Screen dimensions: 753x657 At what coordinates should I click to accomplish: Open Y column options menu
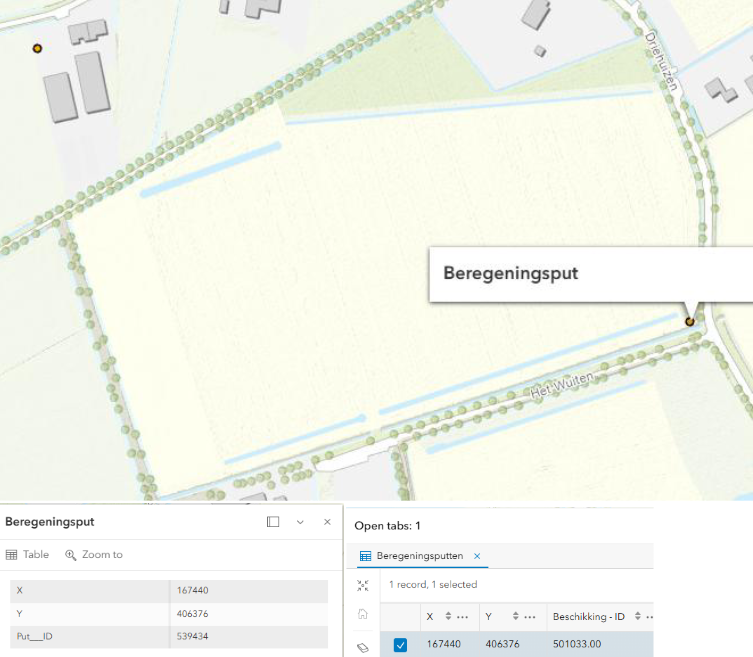532,616
